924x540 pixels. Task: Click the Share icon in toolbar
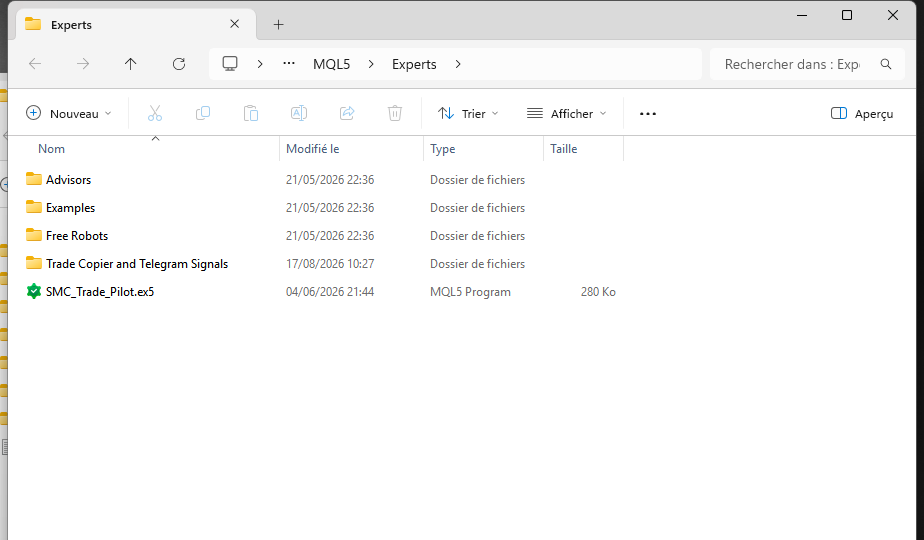(347, 113)
